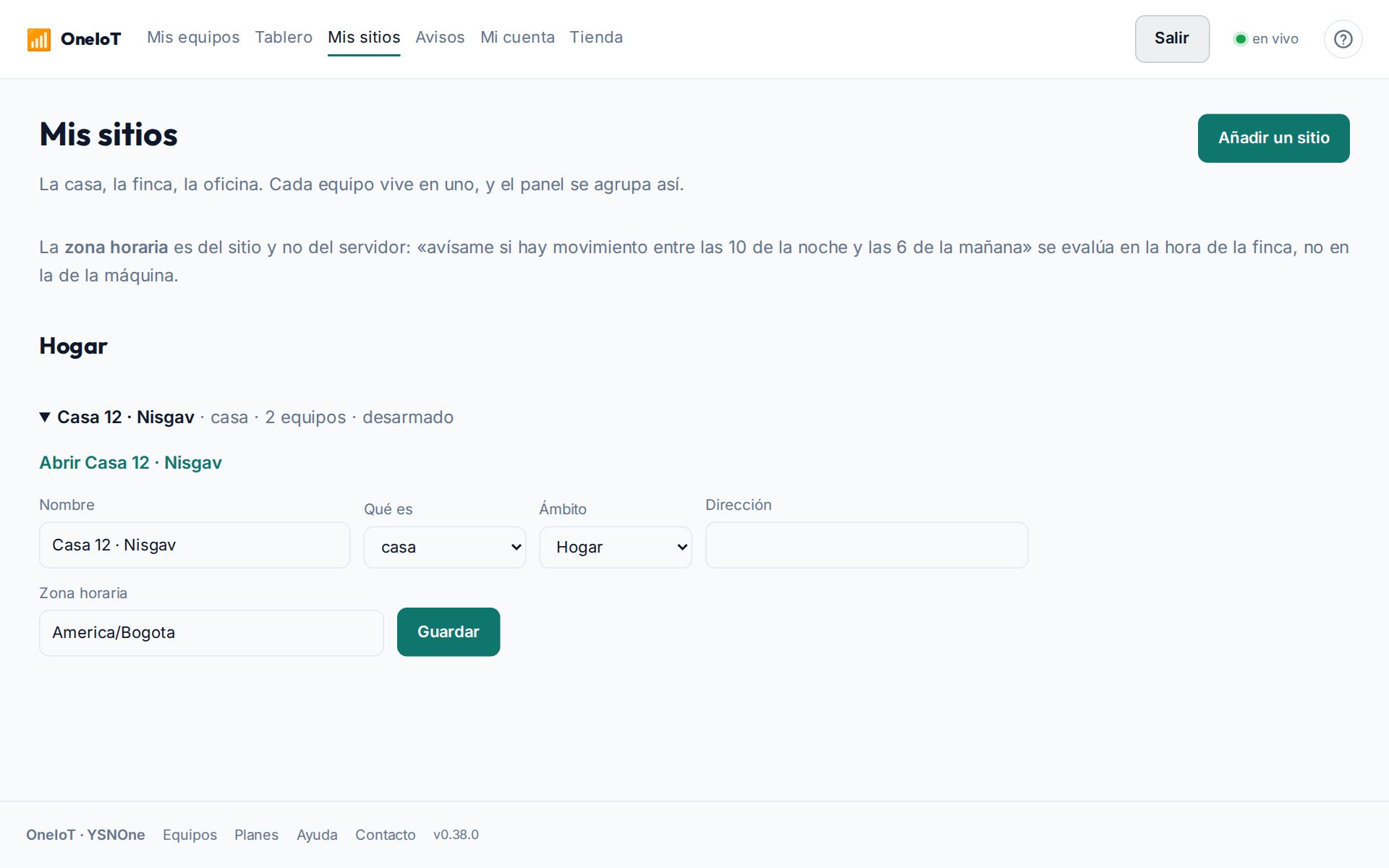Open the Ayuda footer link
The image size is (1389, 868).
coord(317,835)
